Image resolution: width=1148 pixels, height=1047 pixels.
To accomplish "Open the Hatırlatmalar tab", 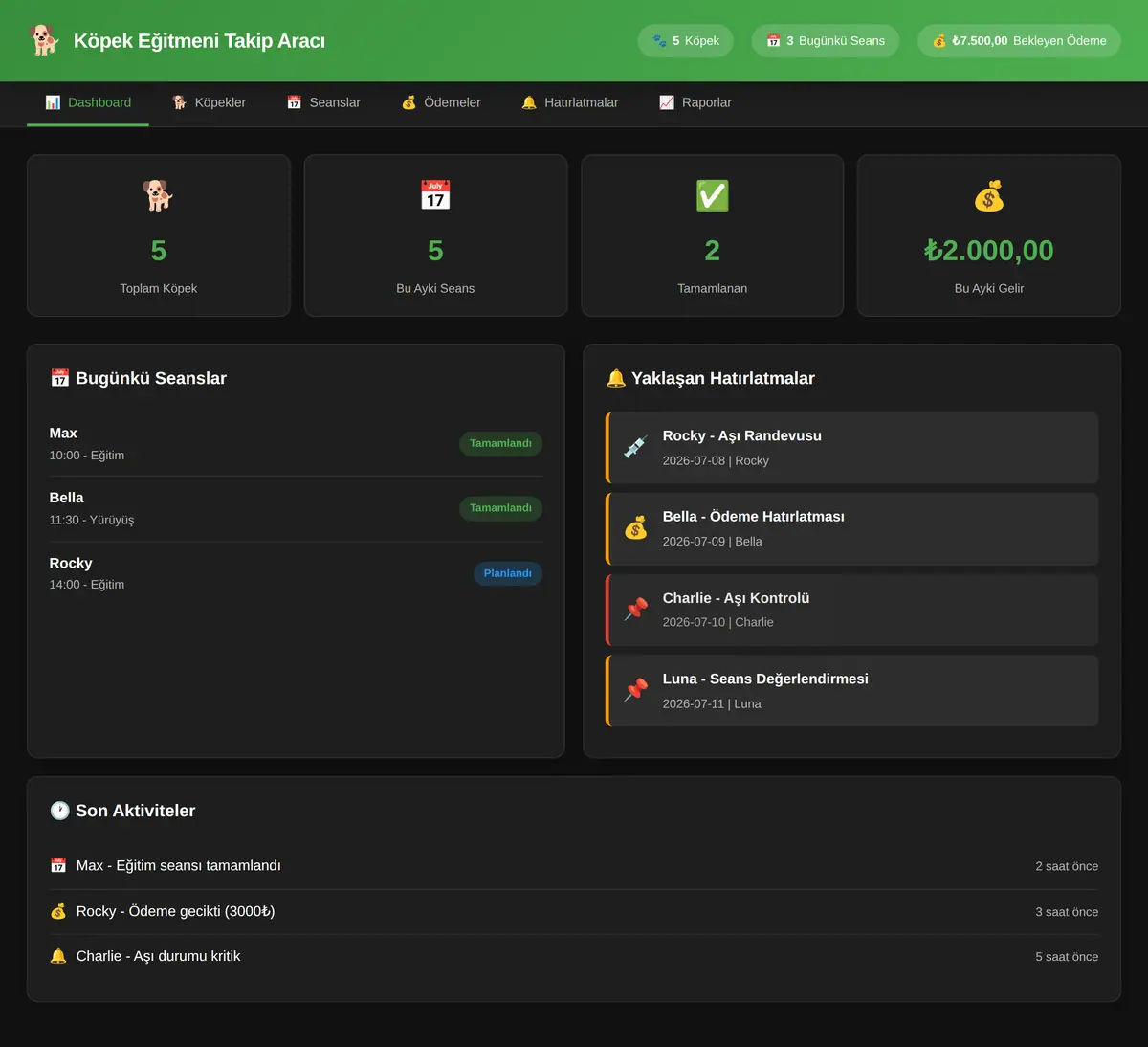I will (x=570, y=102).
